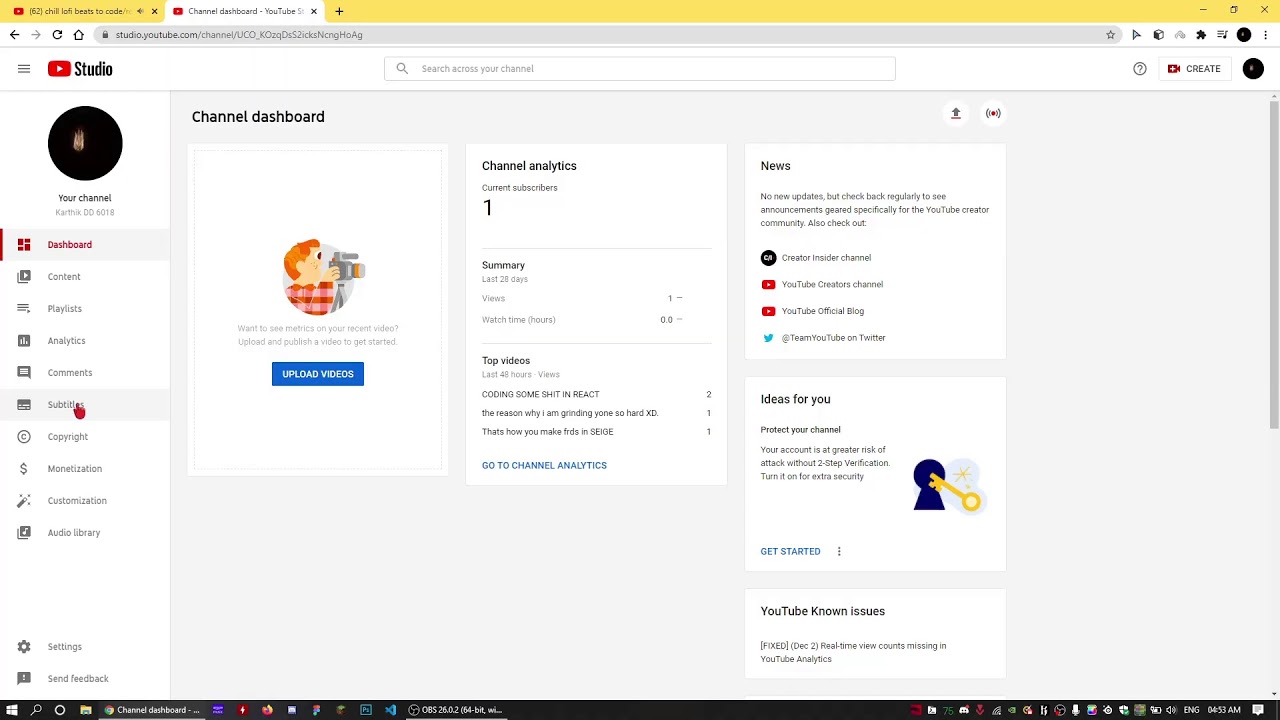Bookmark this page with star icon

pyautogui.click(x=1110, y=35)
